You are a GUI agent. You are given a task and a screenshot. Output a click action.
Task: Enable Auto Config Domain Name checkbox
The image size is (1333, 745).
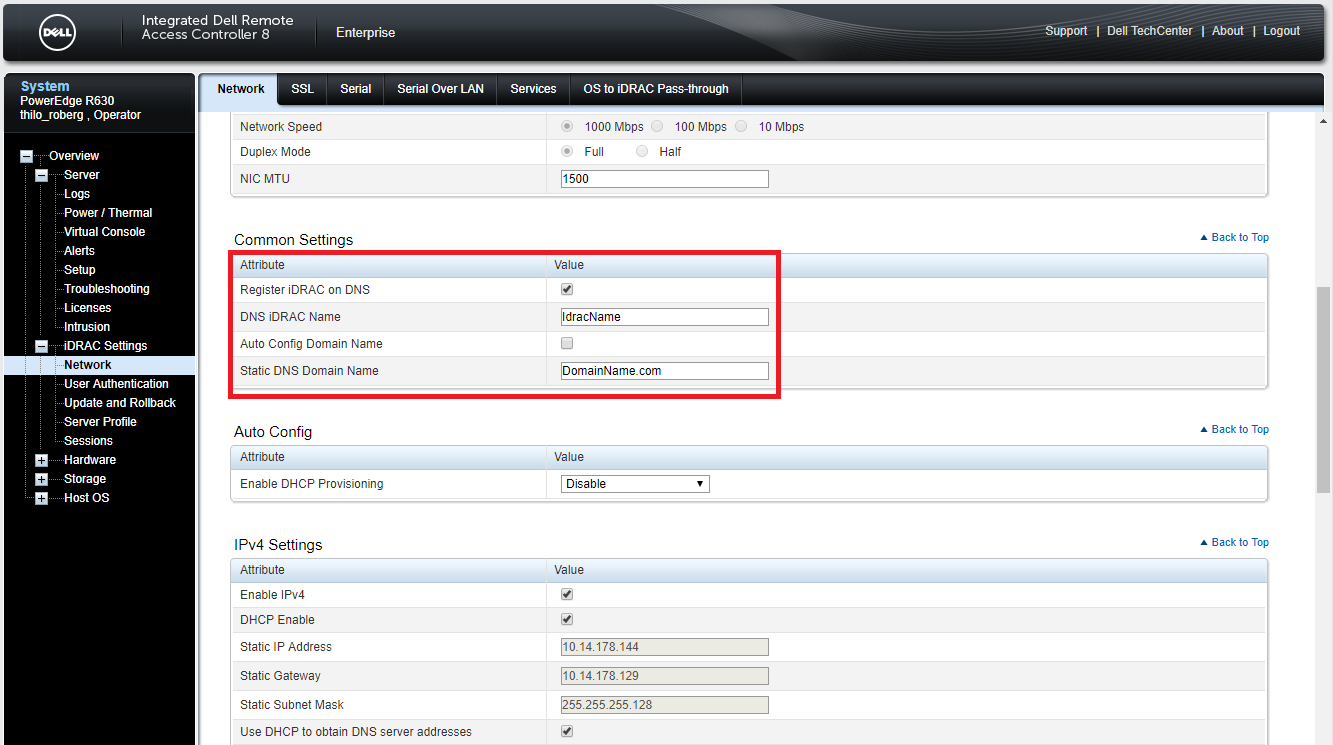pos(567,344)
